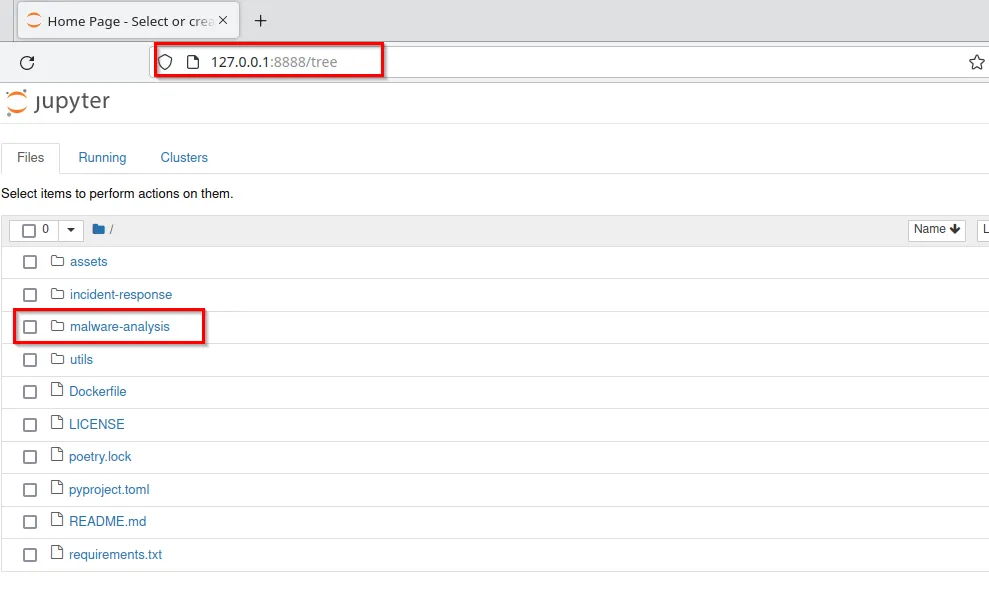989x592 pixels.
Task: Open the Clusters tab
Action: pyautogui.click(x=184, y=158)
